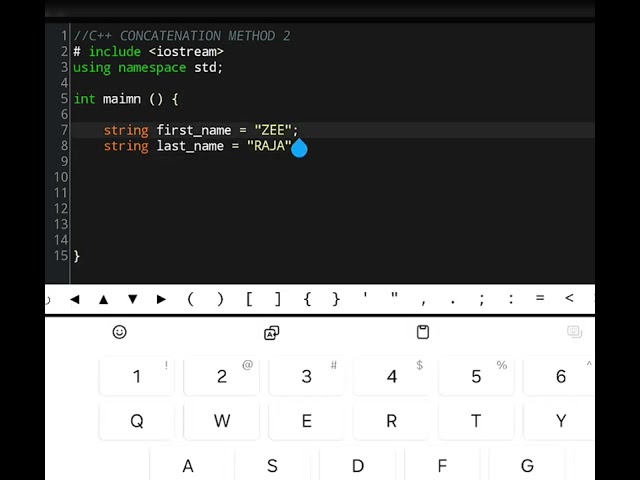Tap the left arrow cursor key
The width and height of the screenshot is (640, 480).
pyautogui.click(x=74, y=299)
